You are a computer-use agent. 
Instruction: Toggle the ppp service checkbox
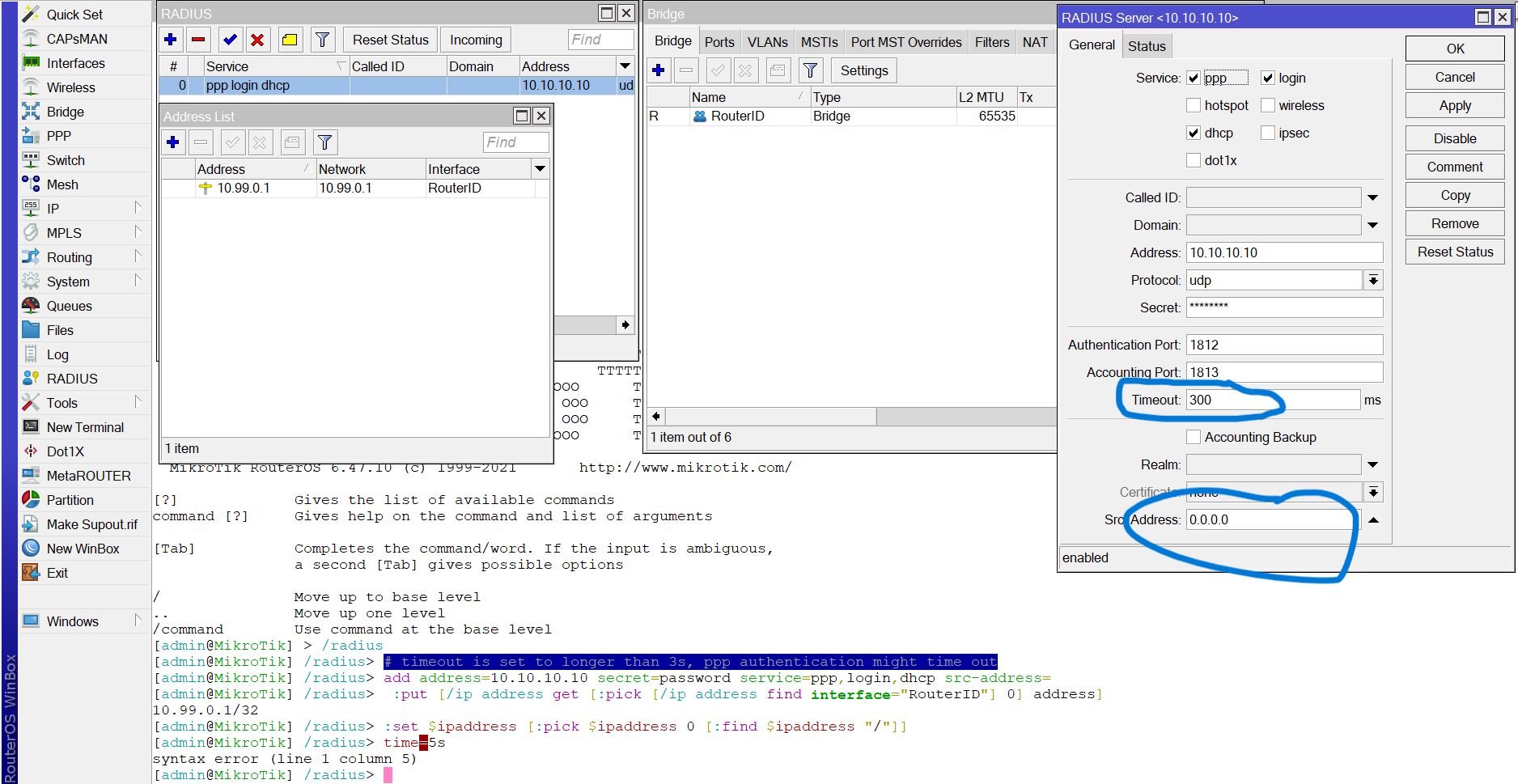click(x=1194, y=78)
